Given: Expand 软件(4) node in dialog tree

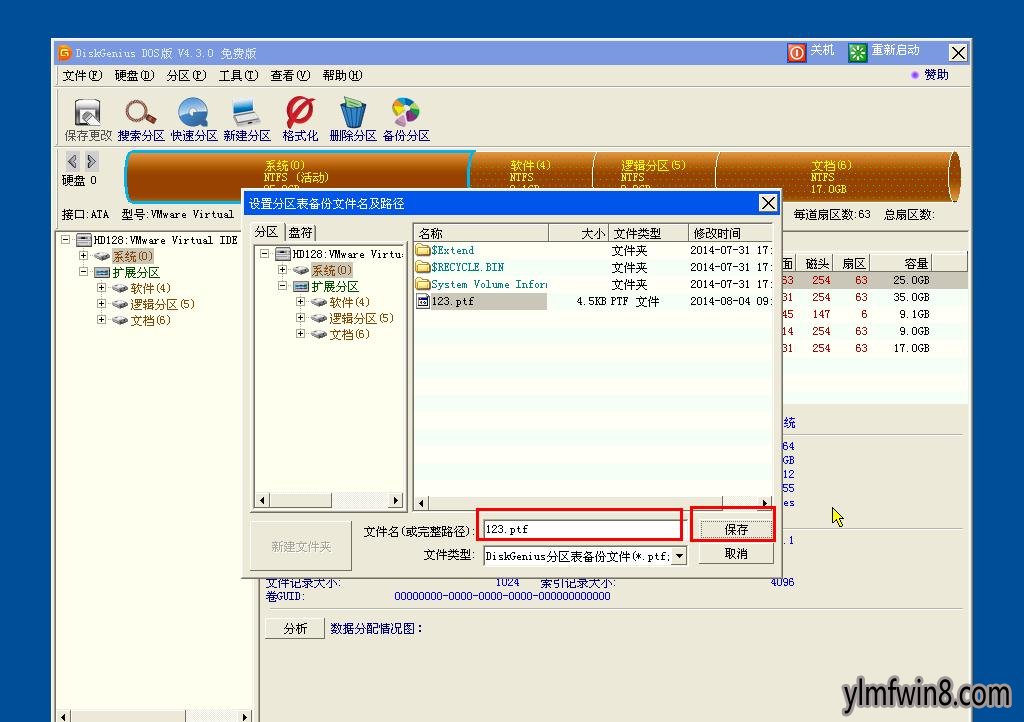Looking at the screenshot, I should click(x=300, y=302).
